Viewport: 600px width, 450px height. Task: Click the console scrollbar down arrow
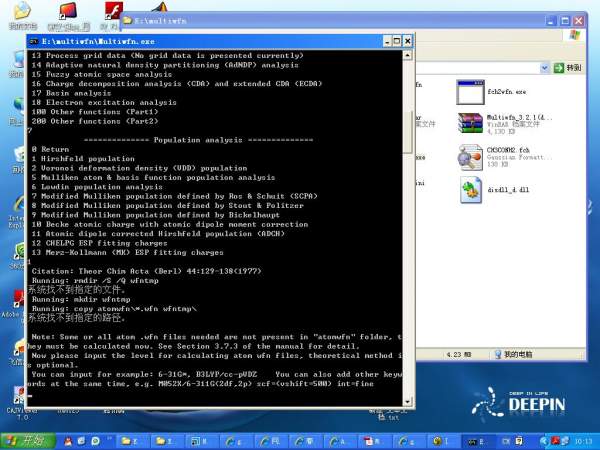(407, 401)
